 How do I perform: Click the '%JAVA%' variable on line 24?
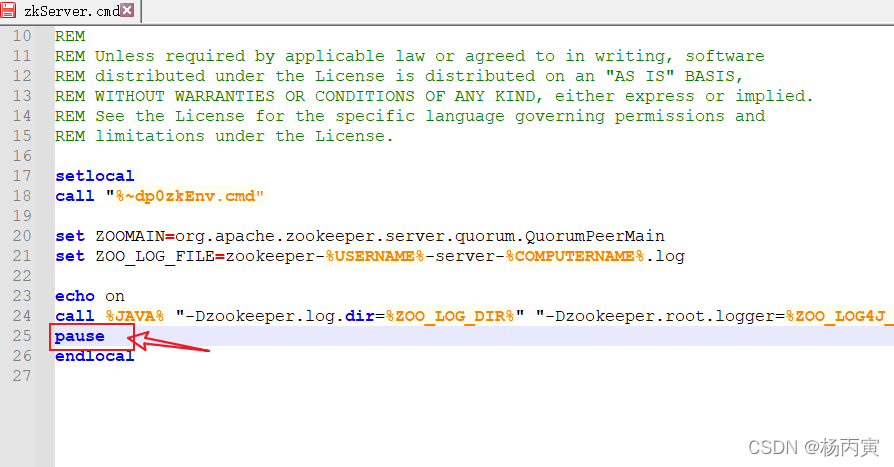pos(135,316)
